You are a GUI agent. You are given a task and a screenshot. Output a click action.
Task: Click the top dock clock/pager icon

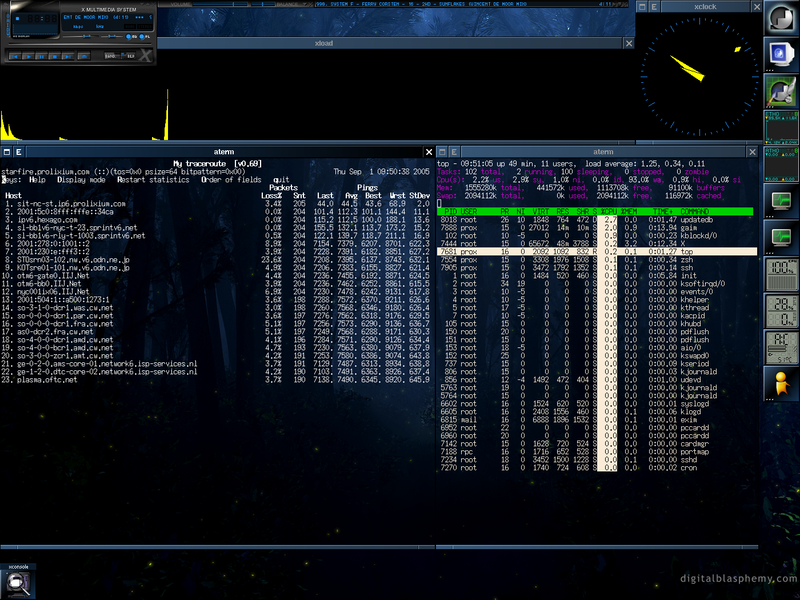tap(781, 18)
